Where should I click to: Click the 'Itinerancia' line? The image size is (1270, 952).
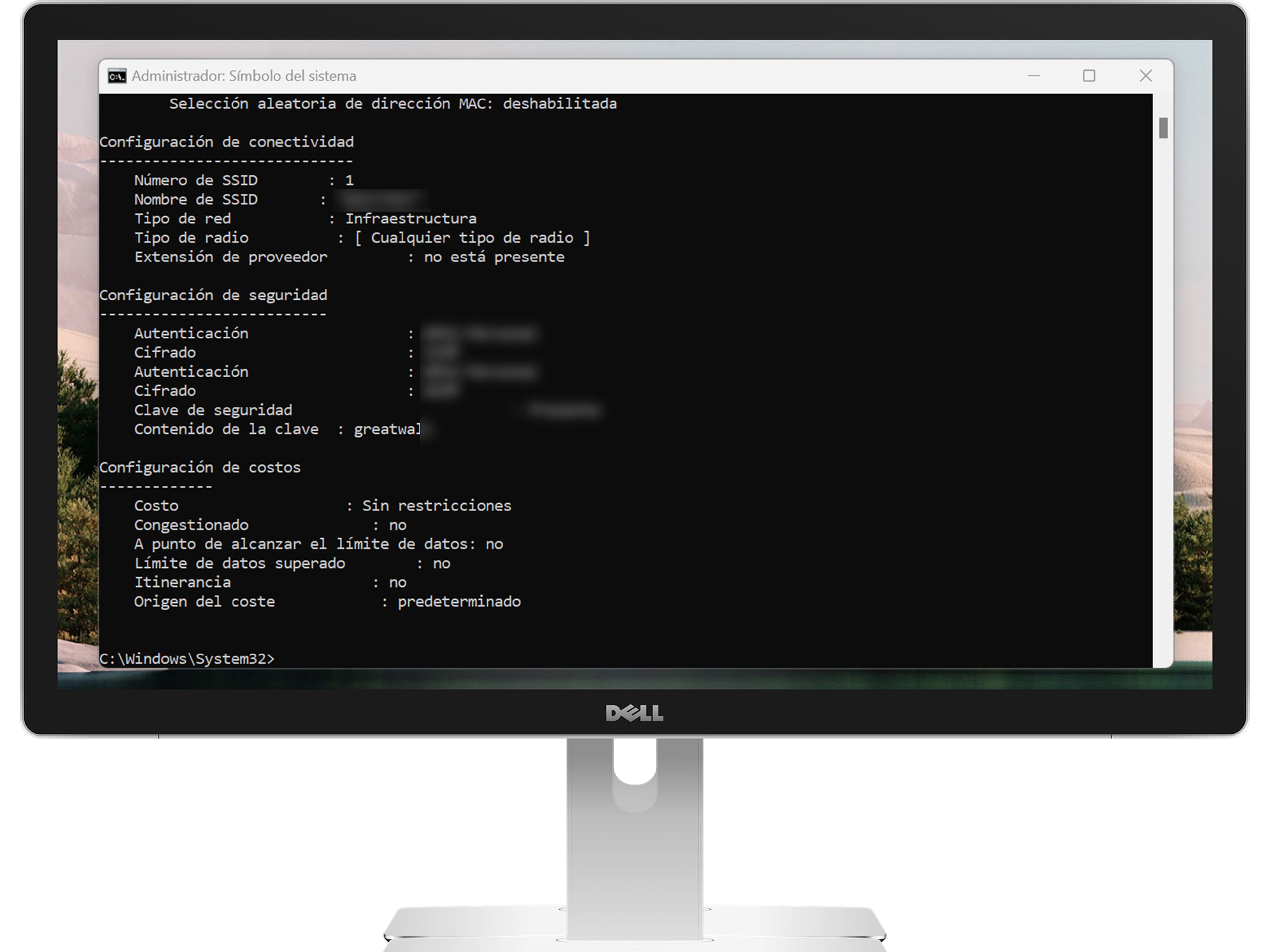(271, 582)
